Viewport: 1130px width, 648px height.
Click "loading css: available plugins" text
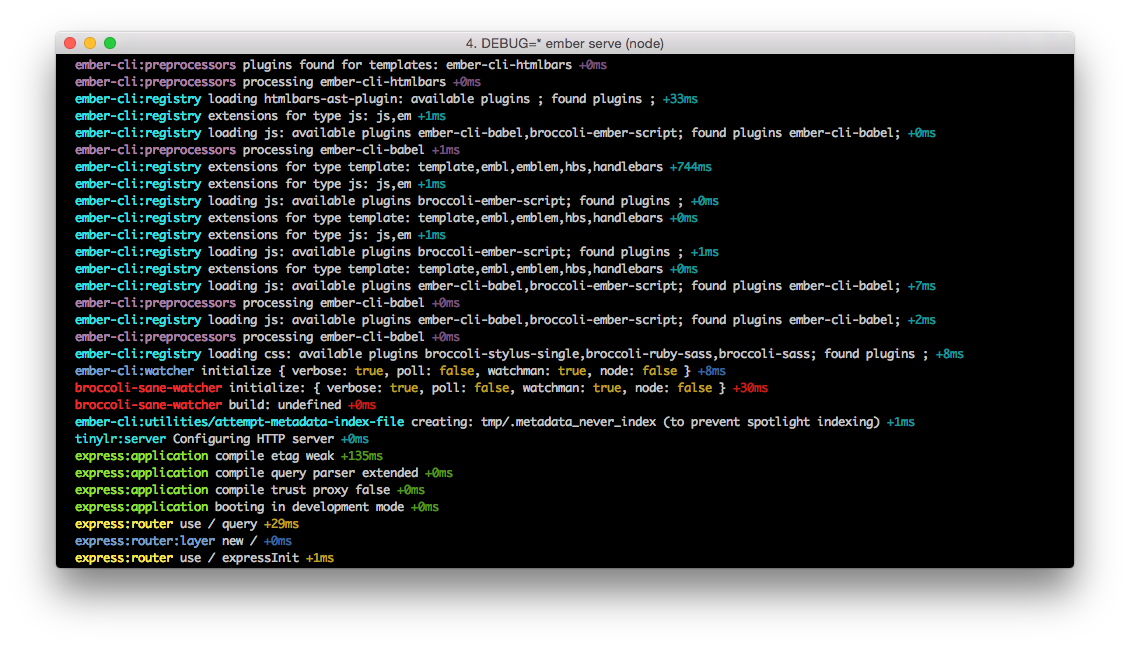[313, 354]
